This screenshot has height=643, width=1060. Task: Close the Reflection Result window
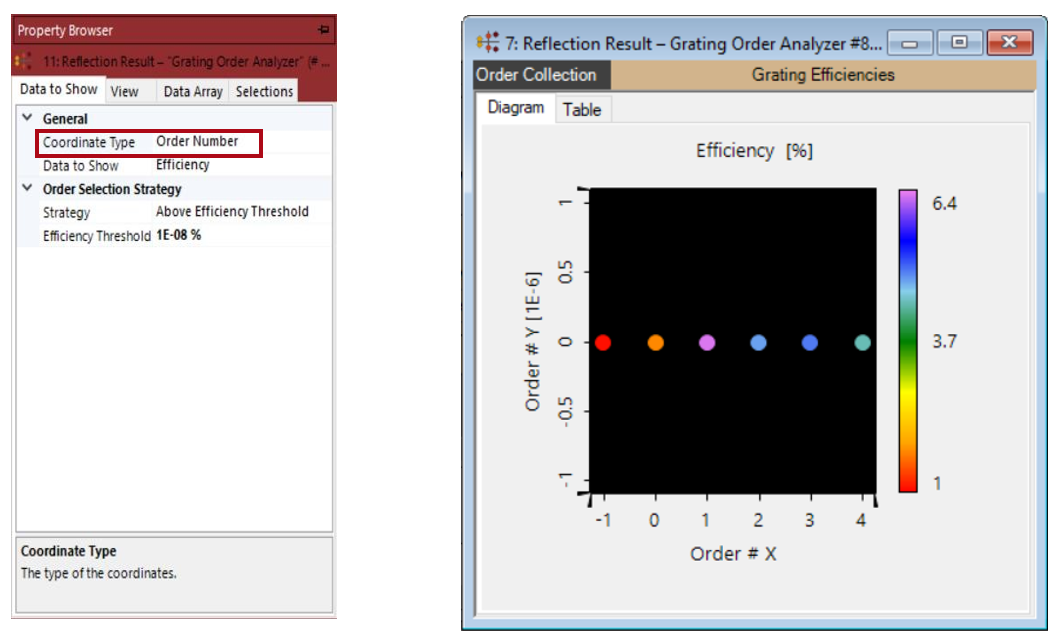[1009, 43]
